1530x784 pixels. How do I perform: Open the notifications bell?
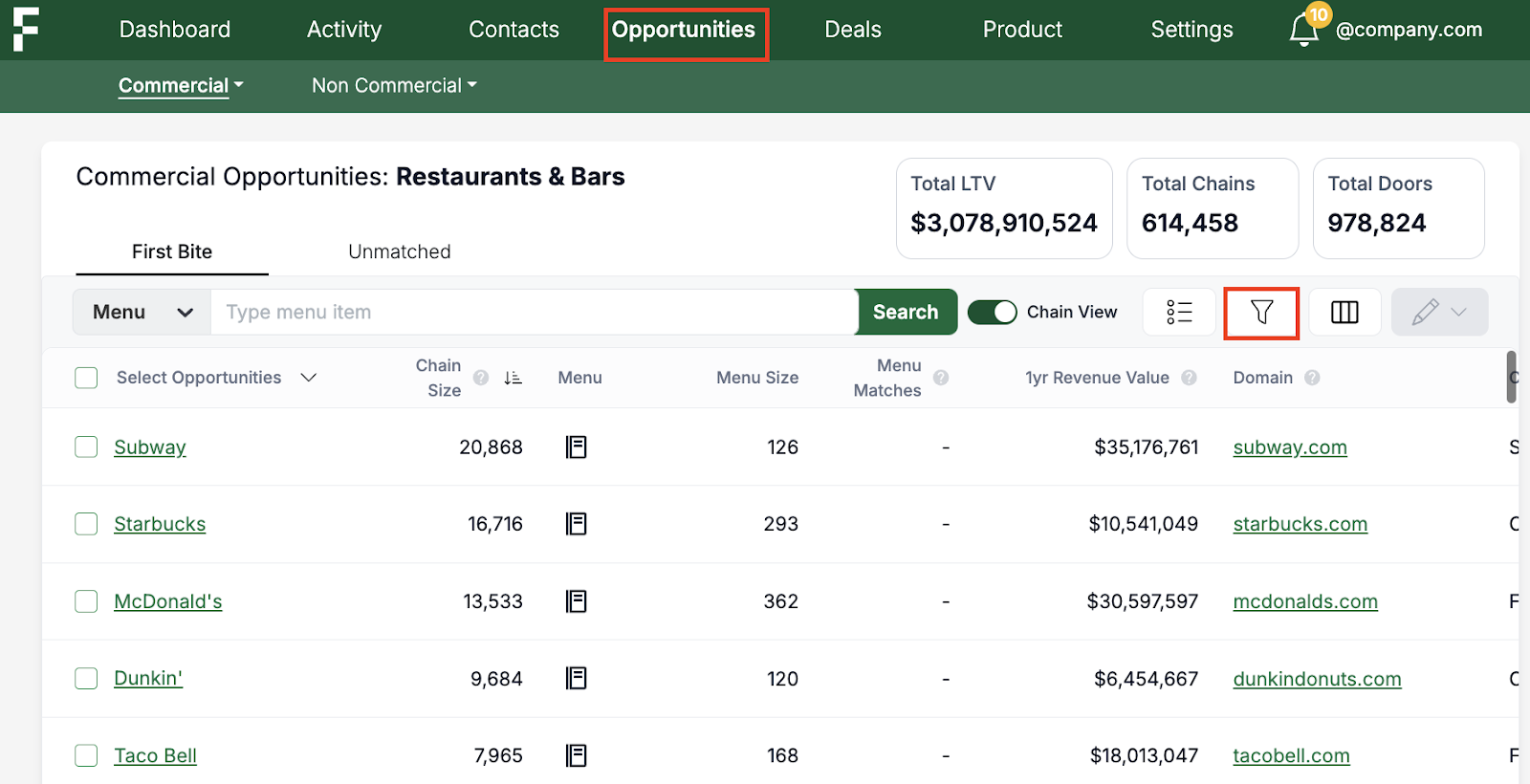1303,30
